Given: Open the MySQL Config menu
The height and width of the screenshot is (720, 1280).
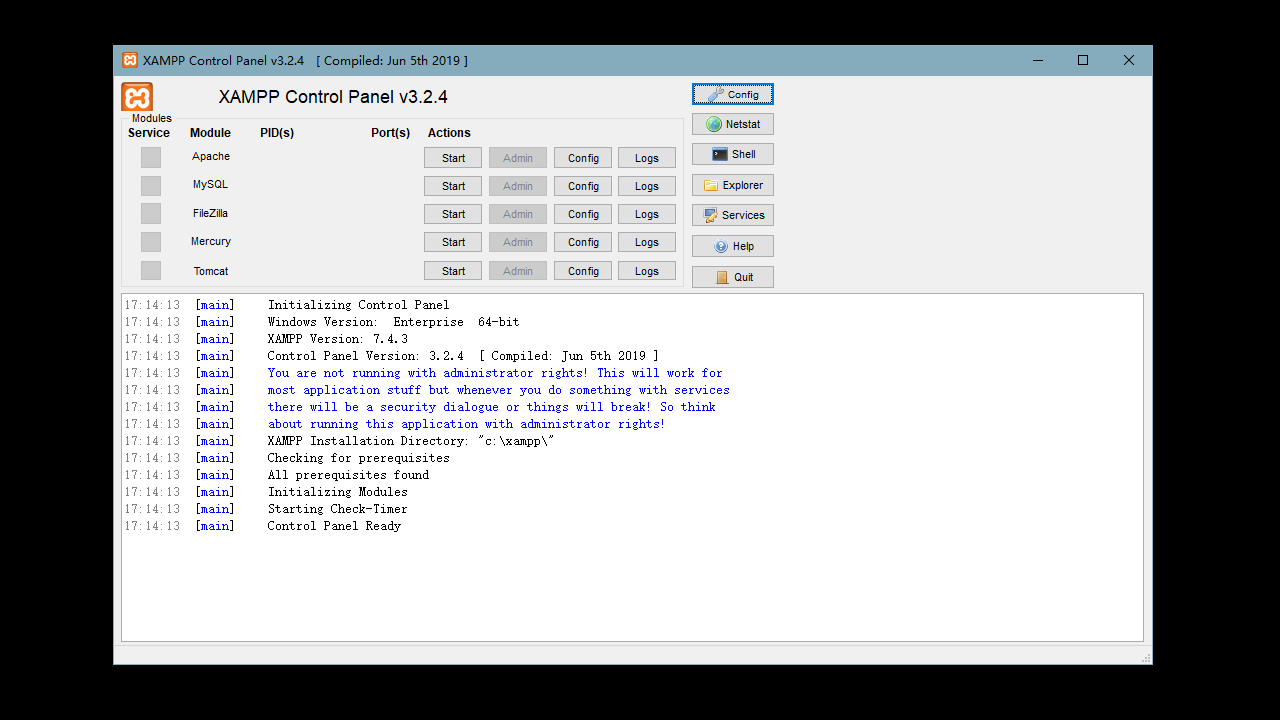Looking at the screenshot, I should pyautogui.click(x=583, y=186).
